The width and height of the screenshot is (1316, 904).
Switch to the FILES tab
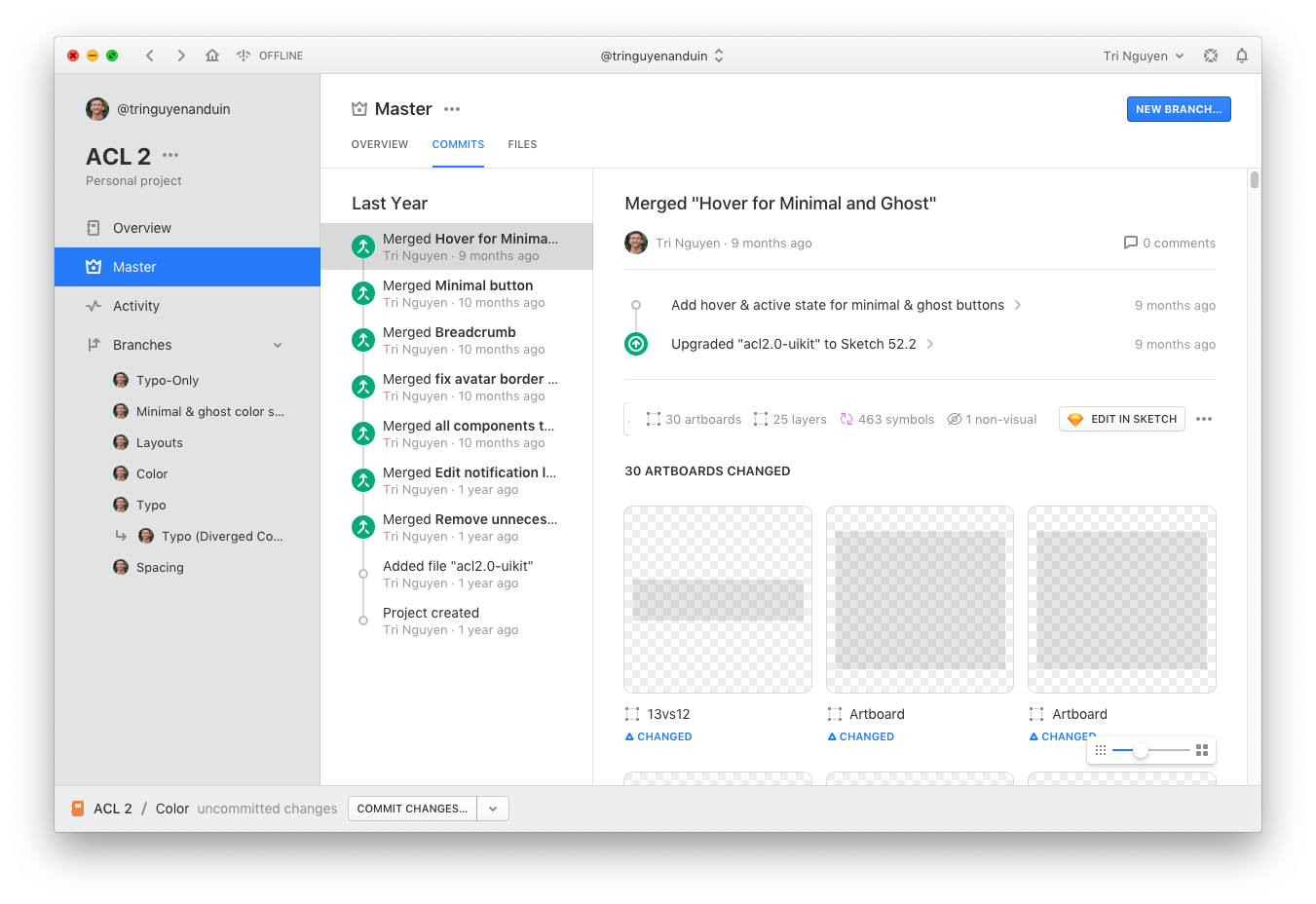[x=522, y=144]
